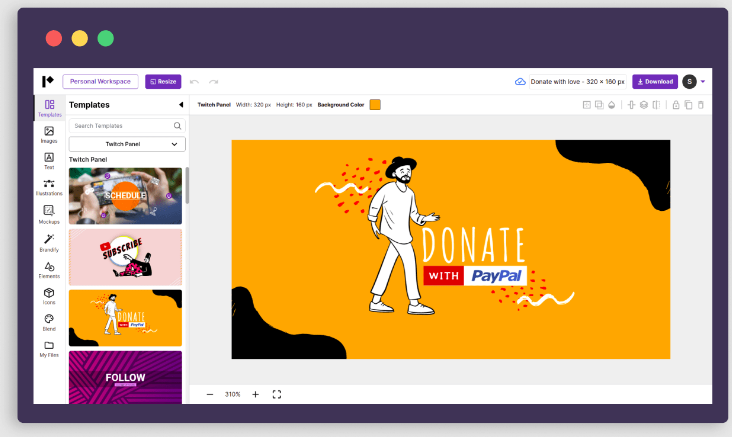Viewport: 732px width, 437px height.
Task: Click the red WITH label on canvas
Action: (443, 276)
